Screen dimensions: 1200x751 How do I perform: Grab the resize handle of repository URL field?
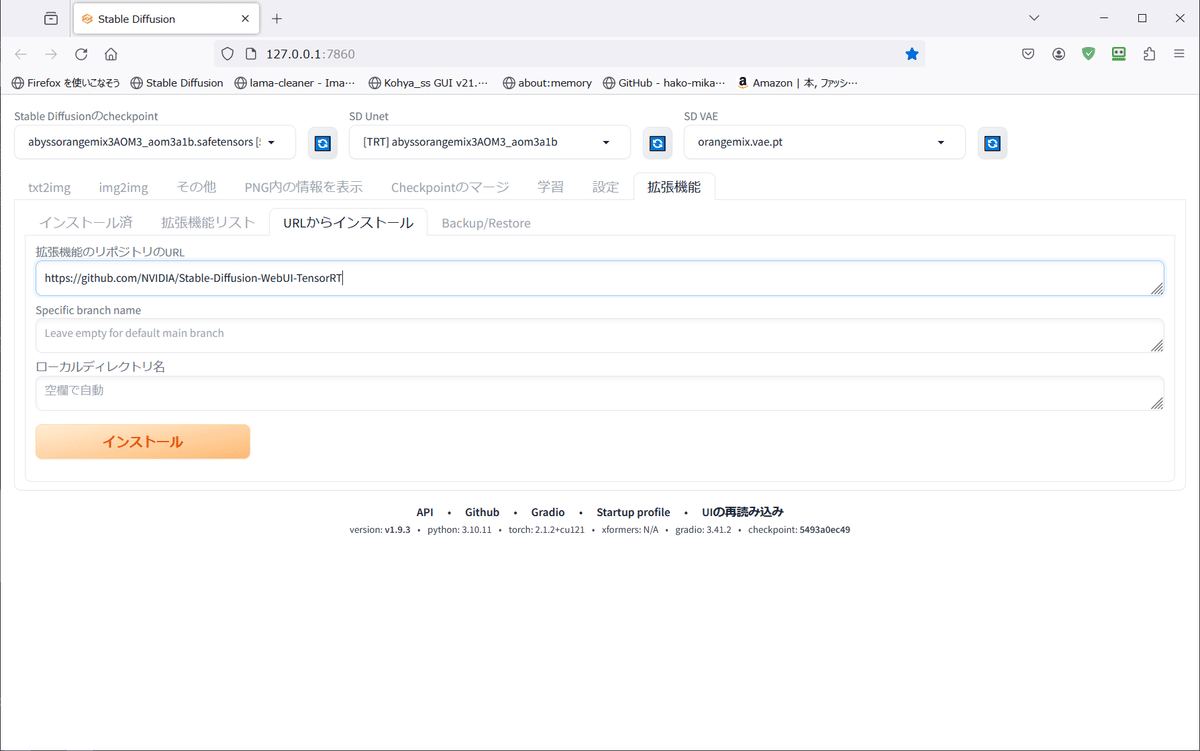[x=1156, y=288]
